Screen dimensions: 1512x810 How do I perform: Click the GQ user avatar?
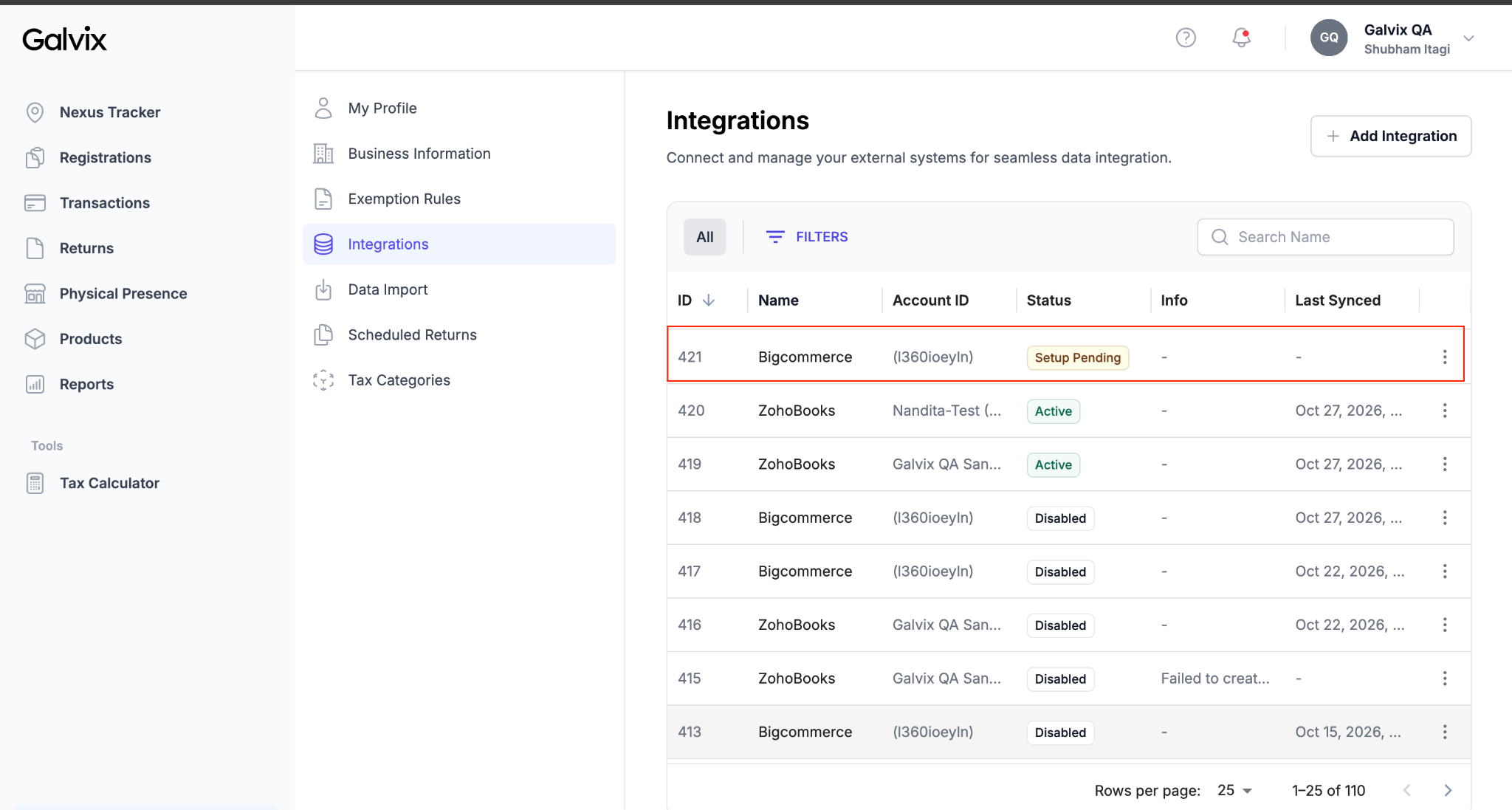[x=1329, y=38]
